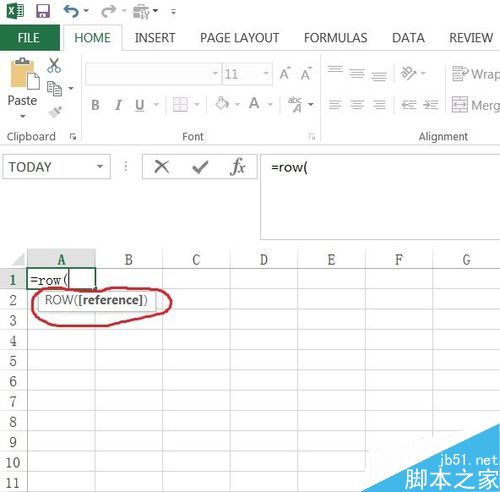
Task: Click the Cut scissors icon
Action: pos(54,65)
